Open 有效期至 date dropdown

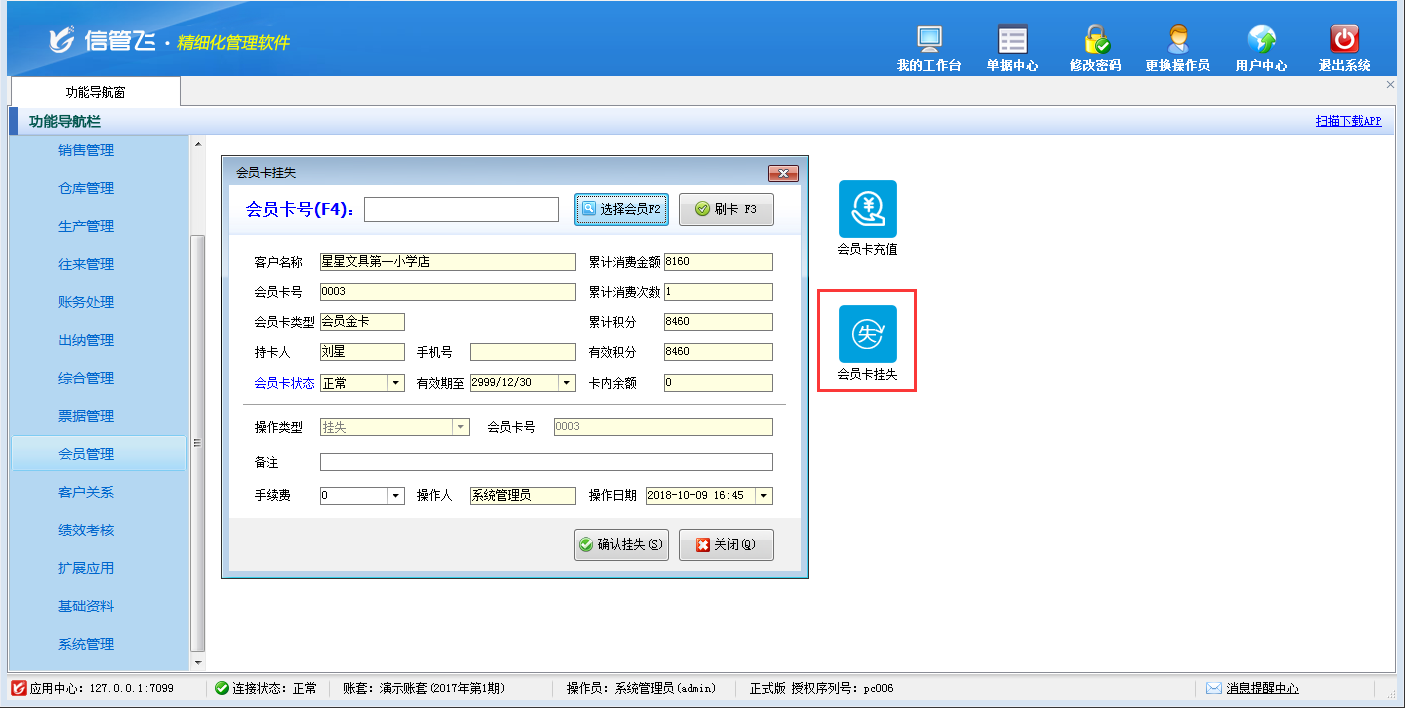pos(567,383)
